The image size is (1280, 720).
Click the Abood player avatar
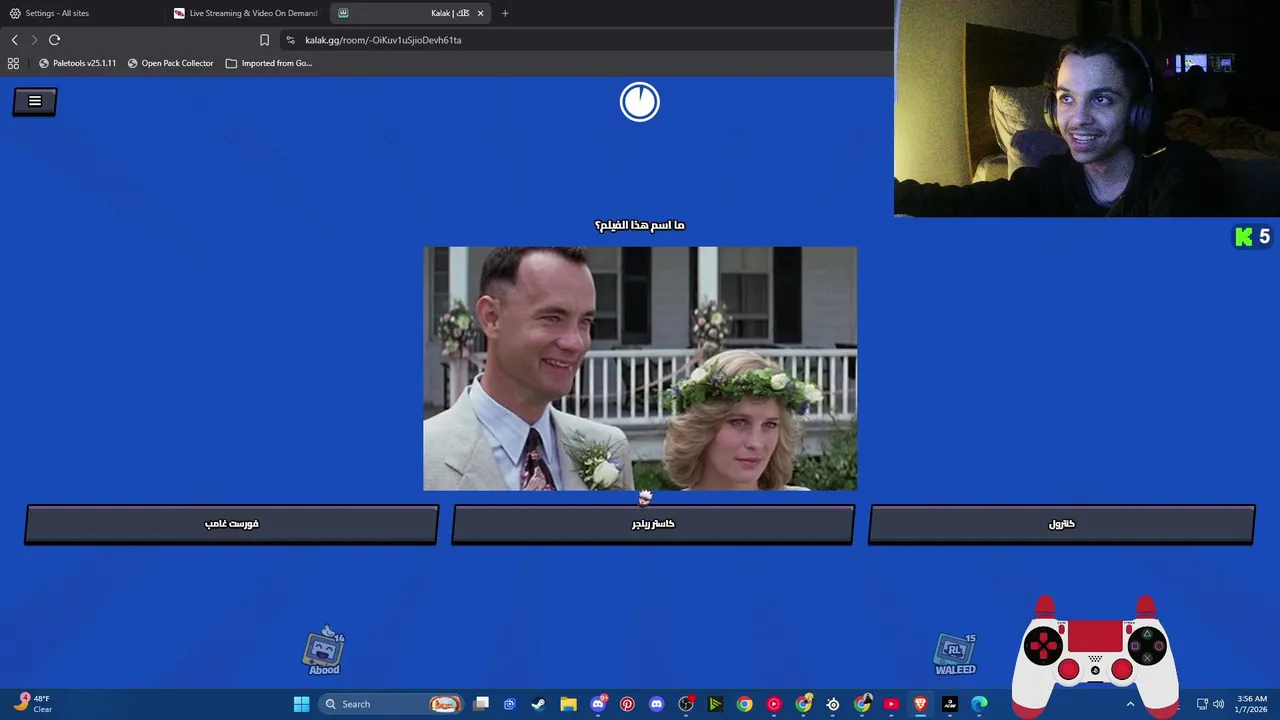[324, 651]
